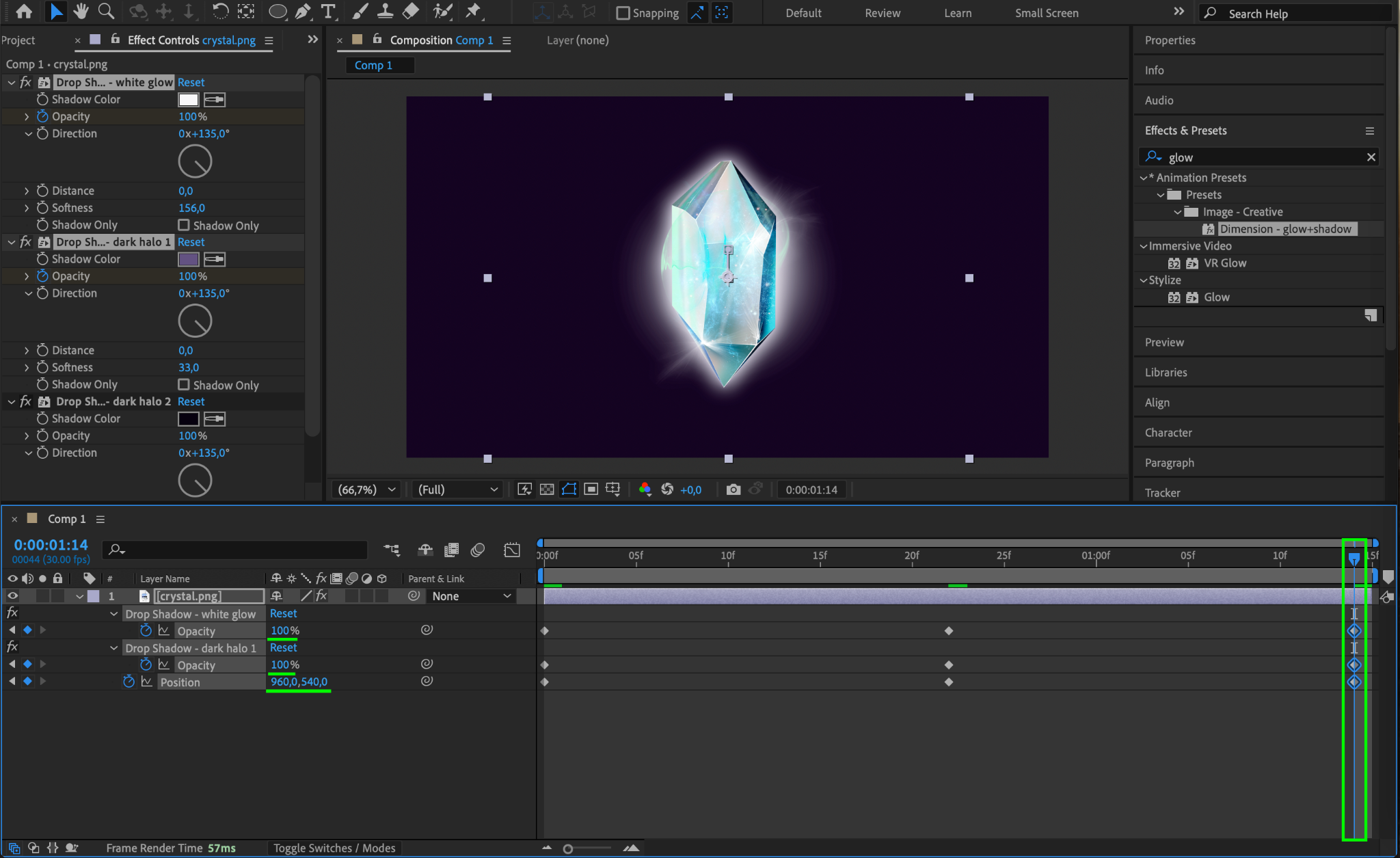Clear the glow effects search field

pyautogui.click(x=1371, y=157)
